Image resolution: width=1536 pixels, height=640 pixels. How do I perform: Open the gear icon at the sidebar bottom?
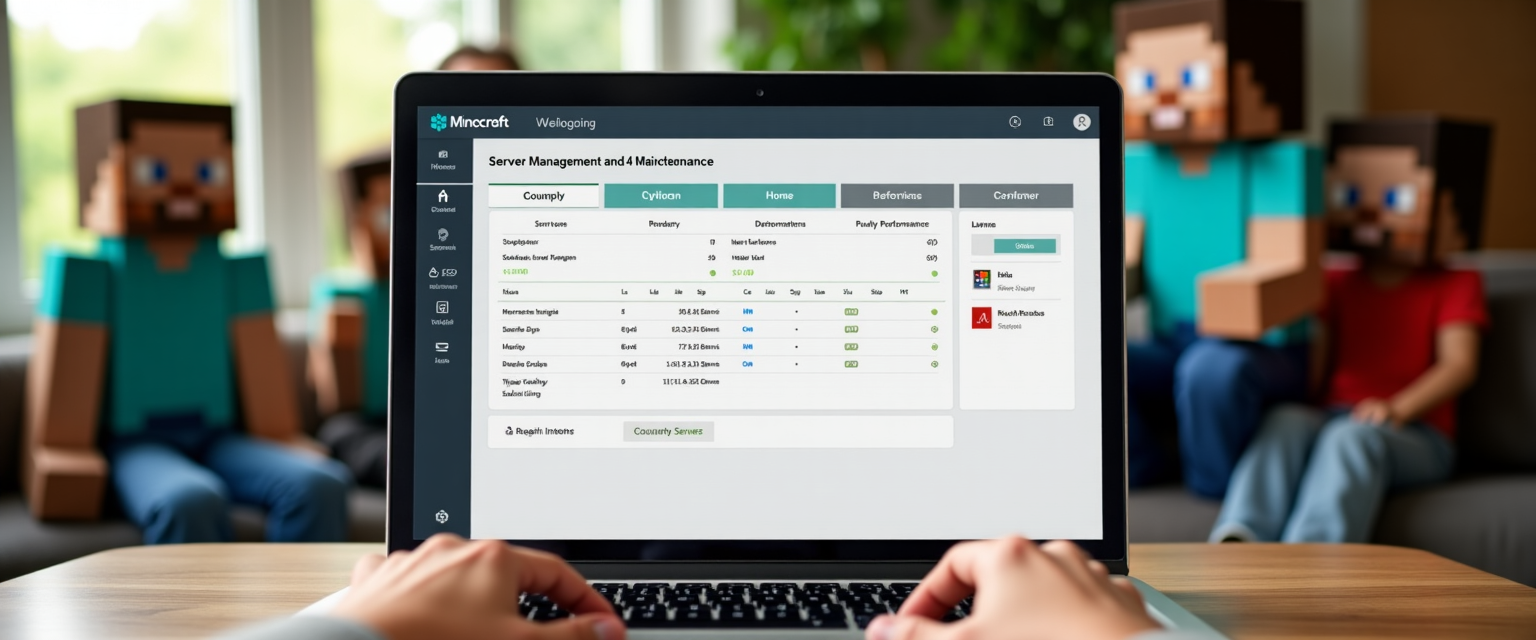click(442, 516)
